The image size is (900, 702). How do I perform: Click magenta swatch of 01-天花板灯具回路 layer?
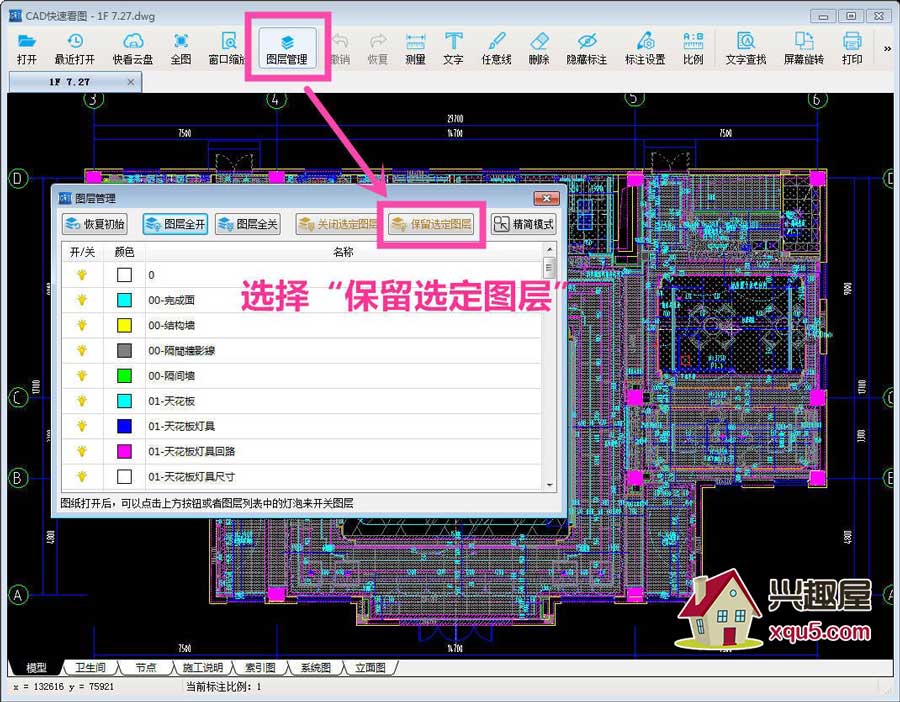124,452
